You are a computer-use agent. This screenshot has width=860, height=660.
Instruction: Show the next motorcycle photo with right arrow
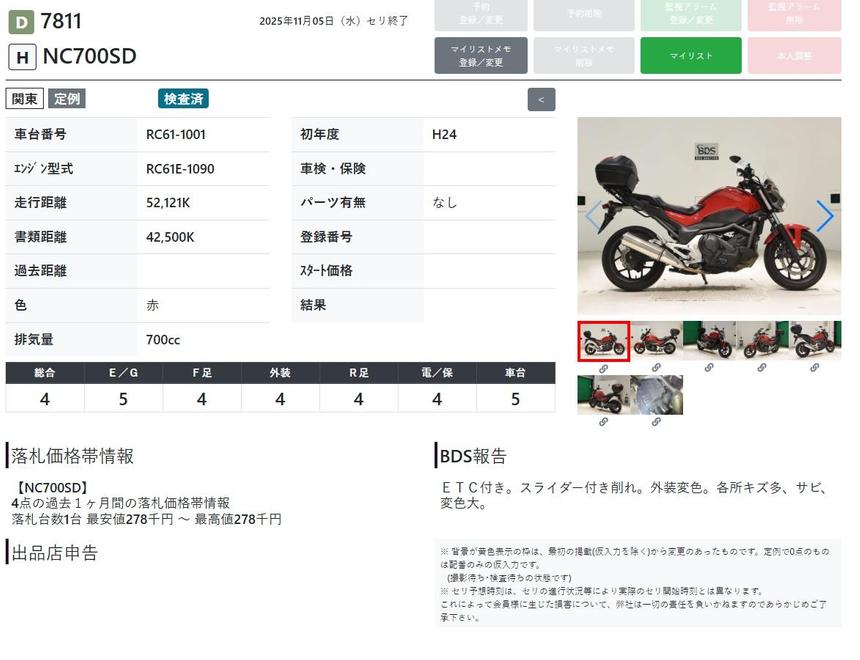pyautogui.click(x=824, y=216)
